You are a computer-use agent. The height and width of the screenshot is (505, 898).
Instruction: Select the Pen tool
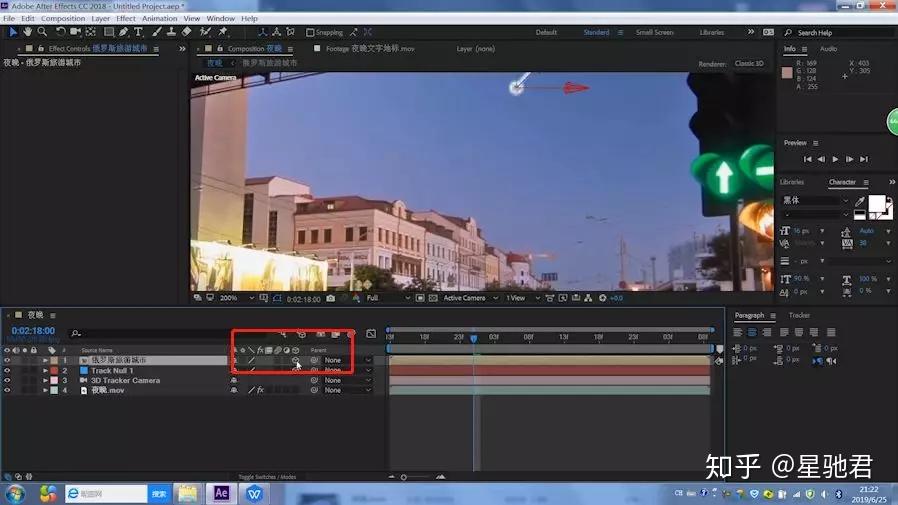tap(122, 32)
